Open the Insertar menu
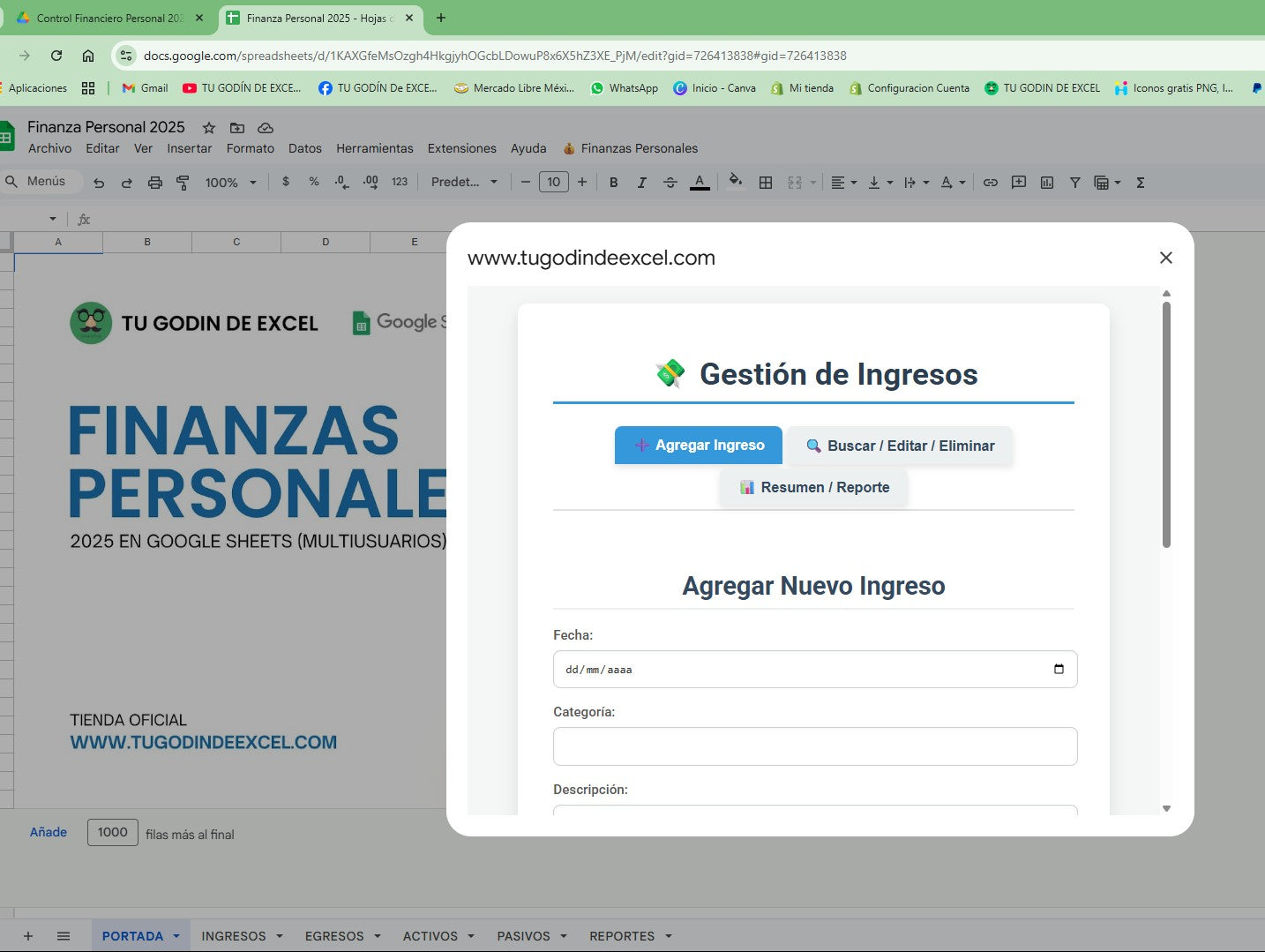This screenshot has height=952, width=1265. pos(189,148)
